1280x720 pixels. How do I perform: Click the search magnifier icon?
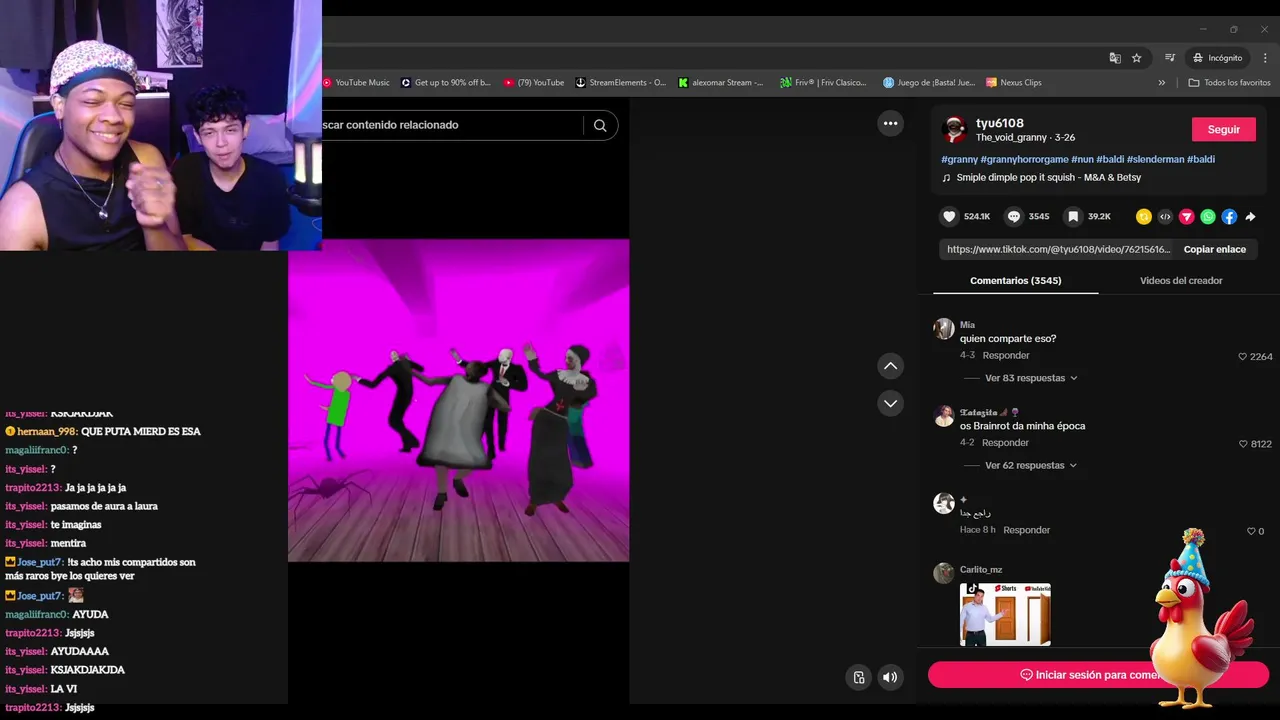point(600,125)
